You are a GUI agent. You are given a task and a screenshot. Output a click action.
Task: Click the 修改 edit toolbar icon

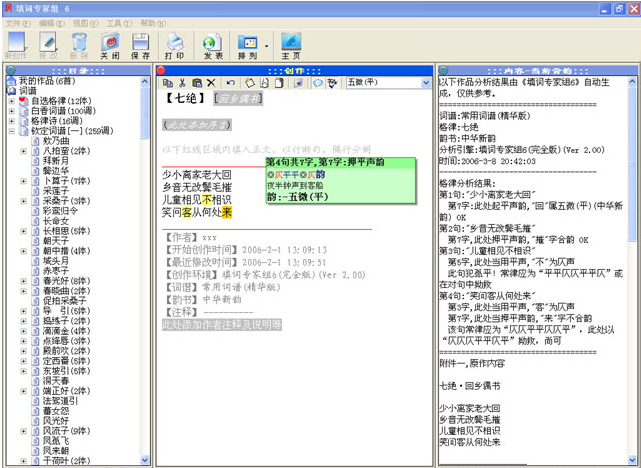click(48, 45)
